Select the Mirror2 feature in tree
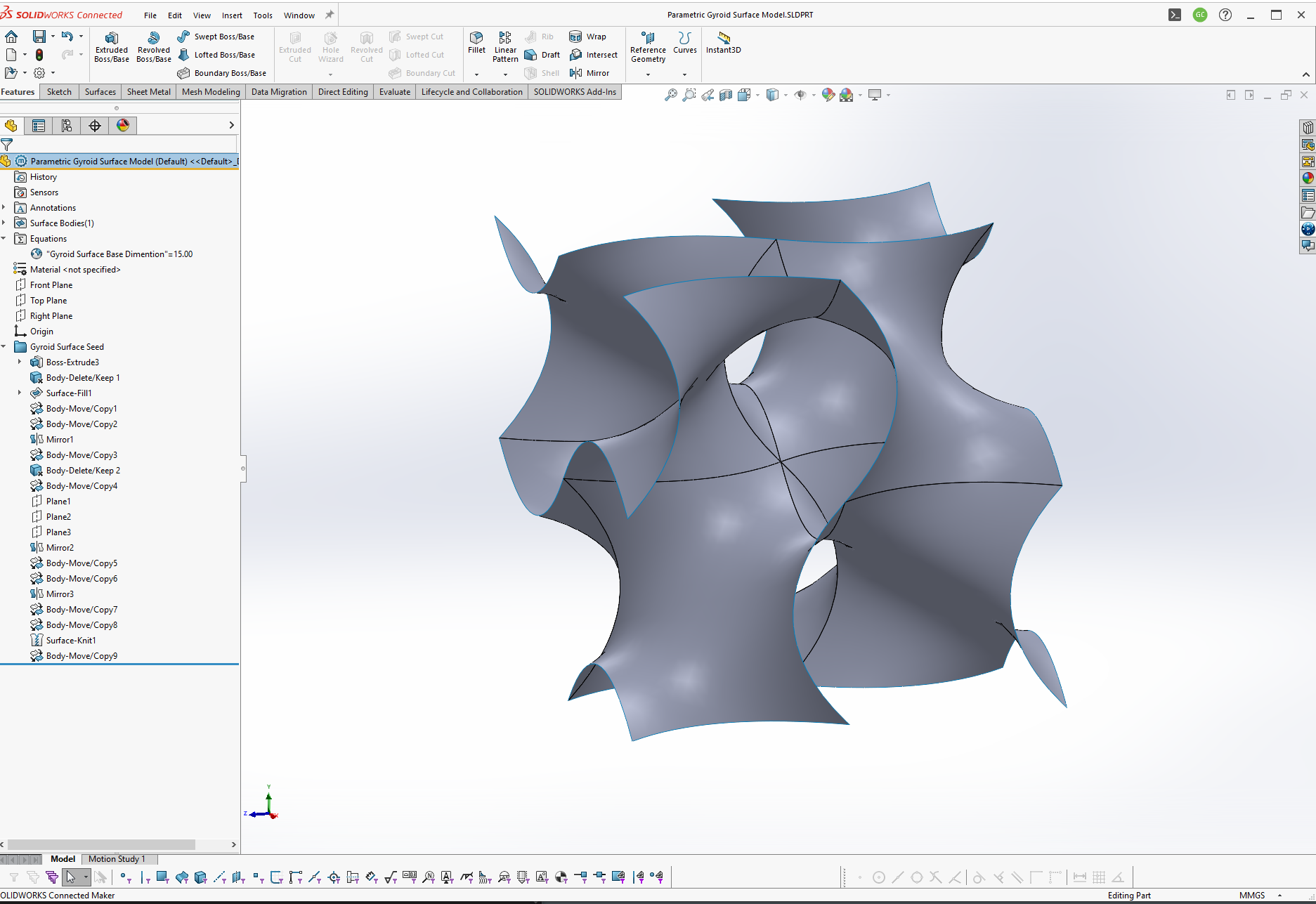This screenshot has height=904, width=1316. click(60, 548)
